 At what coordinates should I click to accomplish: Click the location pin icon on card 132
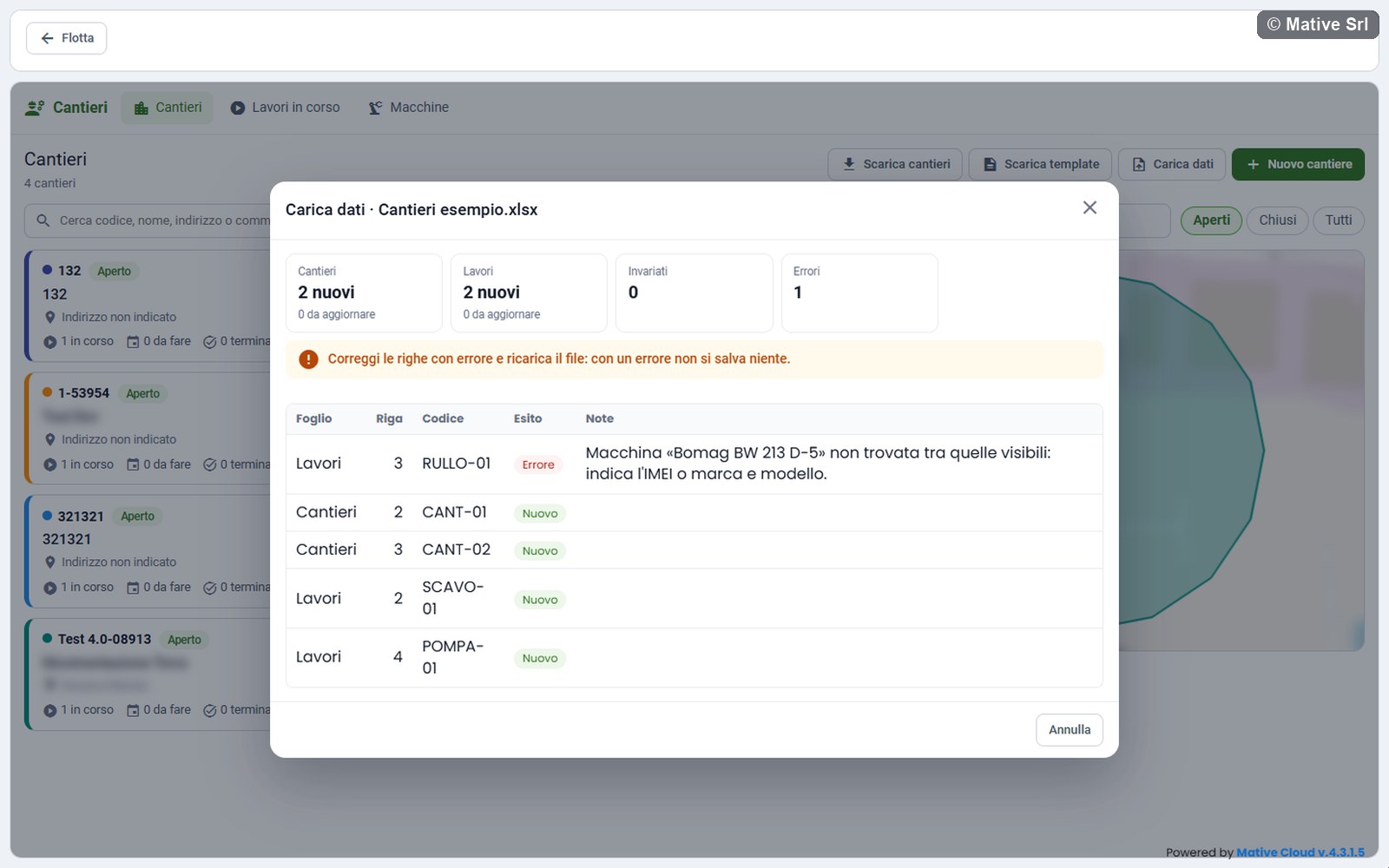point(50,318)
